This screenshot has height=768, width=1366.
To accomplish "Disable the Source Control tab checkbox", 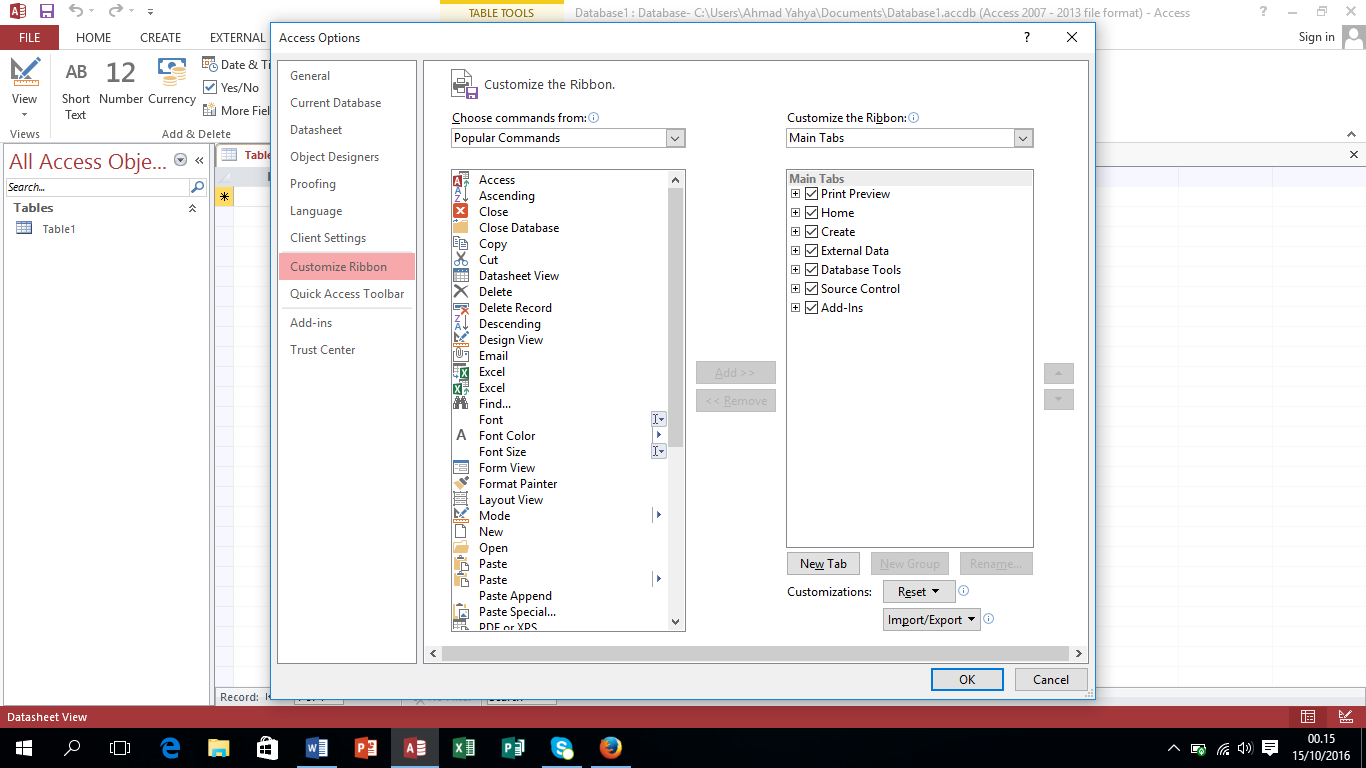I will point(811,288).
